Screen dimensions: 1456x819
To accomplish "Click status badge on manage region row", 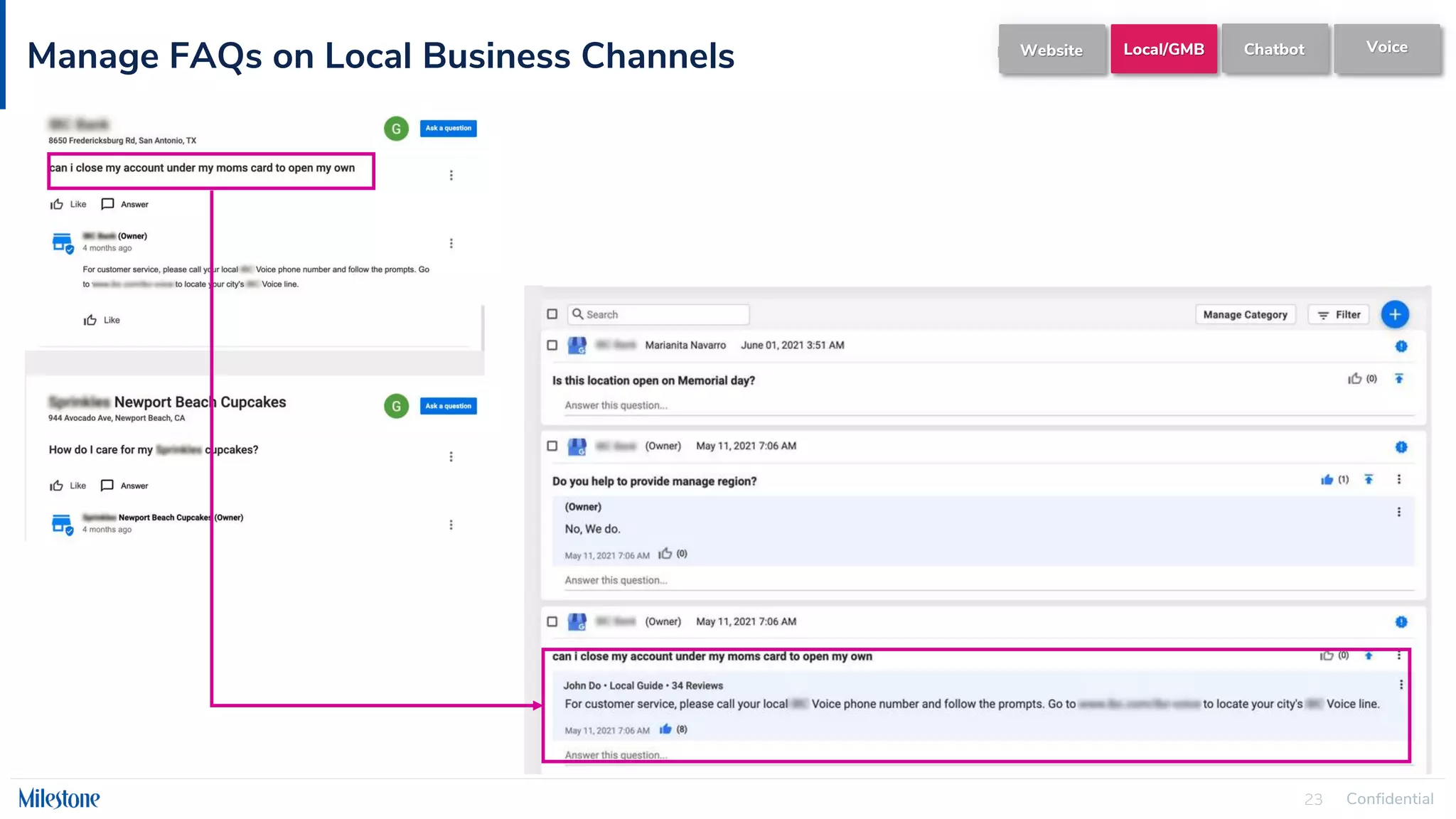I will click(1401, 447).
